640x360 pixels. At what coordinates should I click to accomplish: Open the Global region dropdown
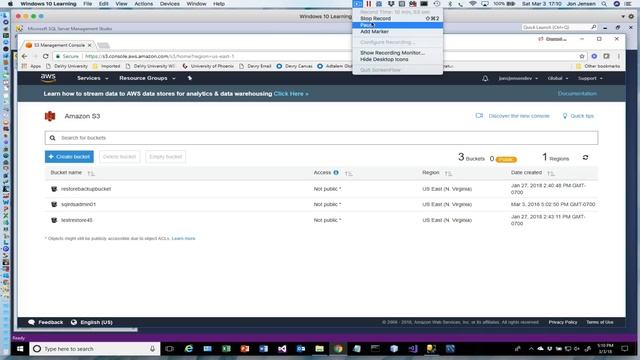[x=558, y=78]
